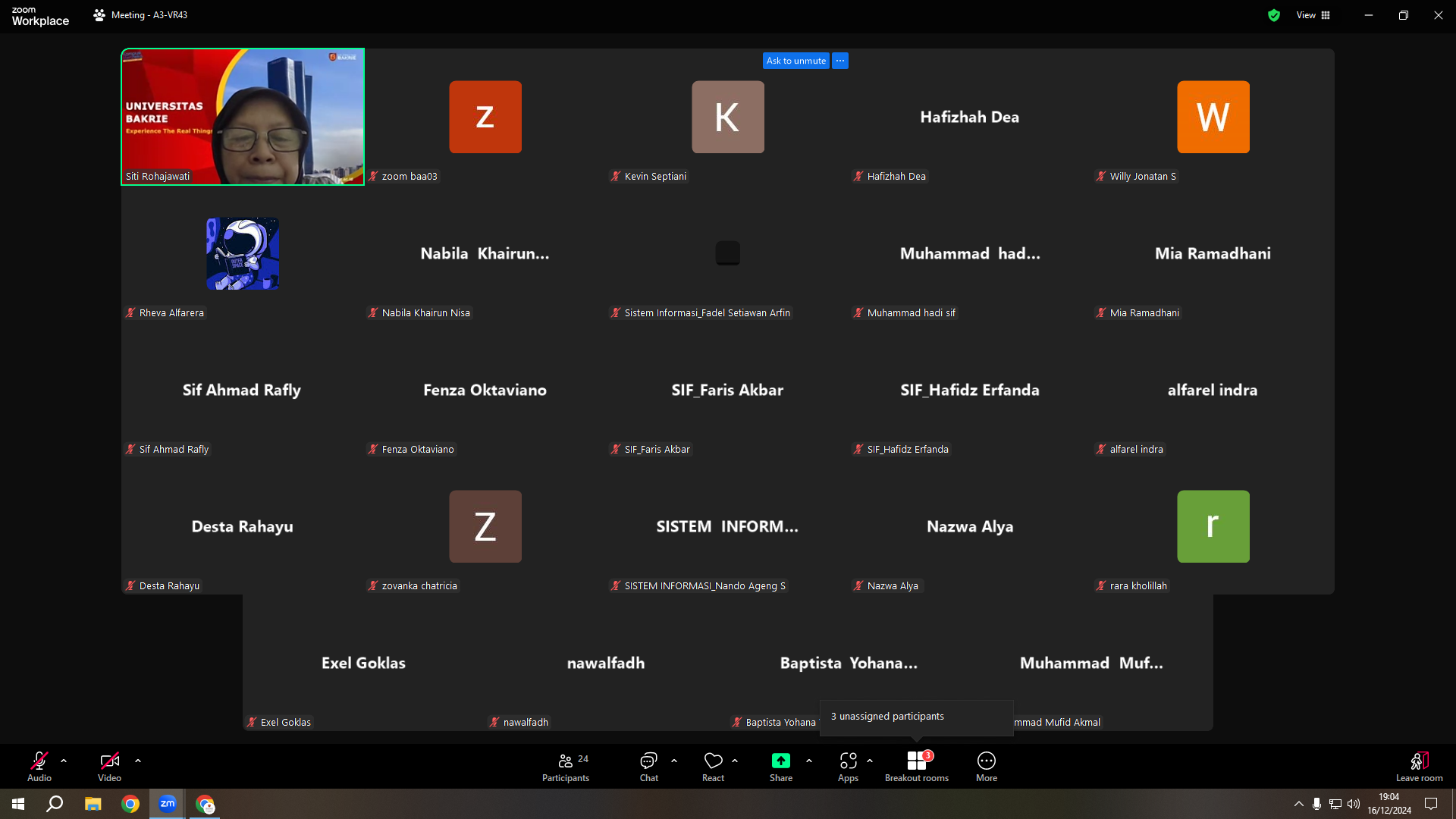Open the taskbar clock and calendar

click(x=1389, y=804)
